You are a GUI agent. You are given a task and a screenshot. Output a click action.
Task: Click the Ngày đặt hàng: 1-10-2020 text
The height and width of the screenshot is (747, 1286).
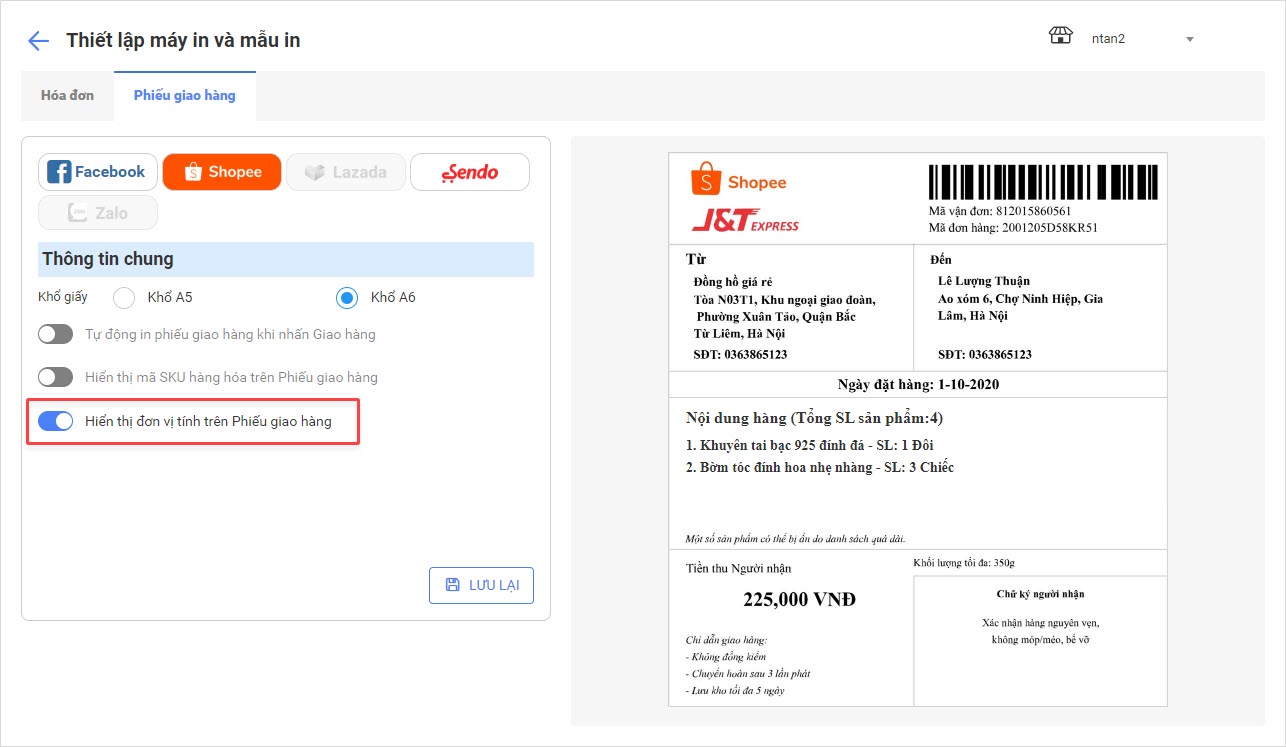coord(918,384)
